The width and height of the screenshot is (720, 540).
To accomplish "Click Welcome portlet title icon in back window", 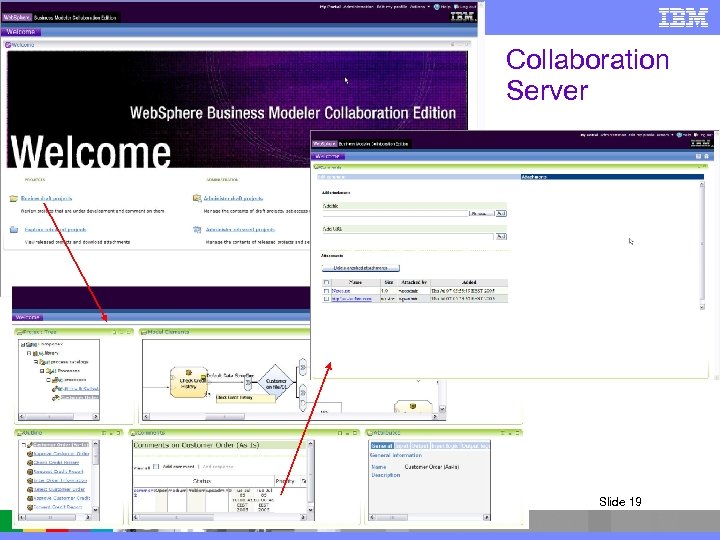I will pyautogui.click(x=7, y=45).
